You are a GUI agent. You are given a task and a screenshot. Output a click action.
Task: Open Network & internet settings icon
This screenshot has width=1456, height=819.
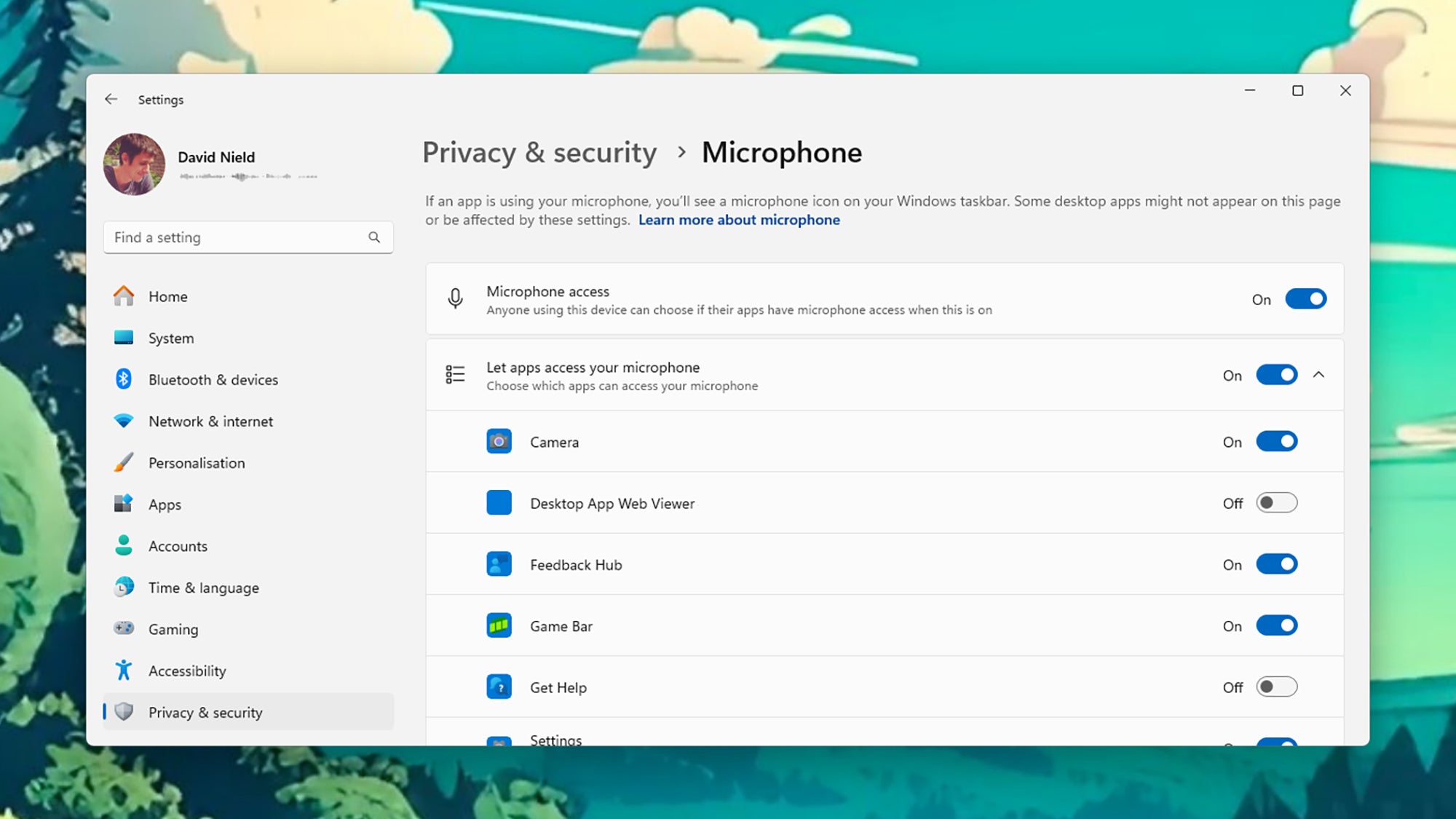124,421
